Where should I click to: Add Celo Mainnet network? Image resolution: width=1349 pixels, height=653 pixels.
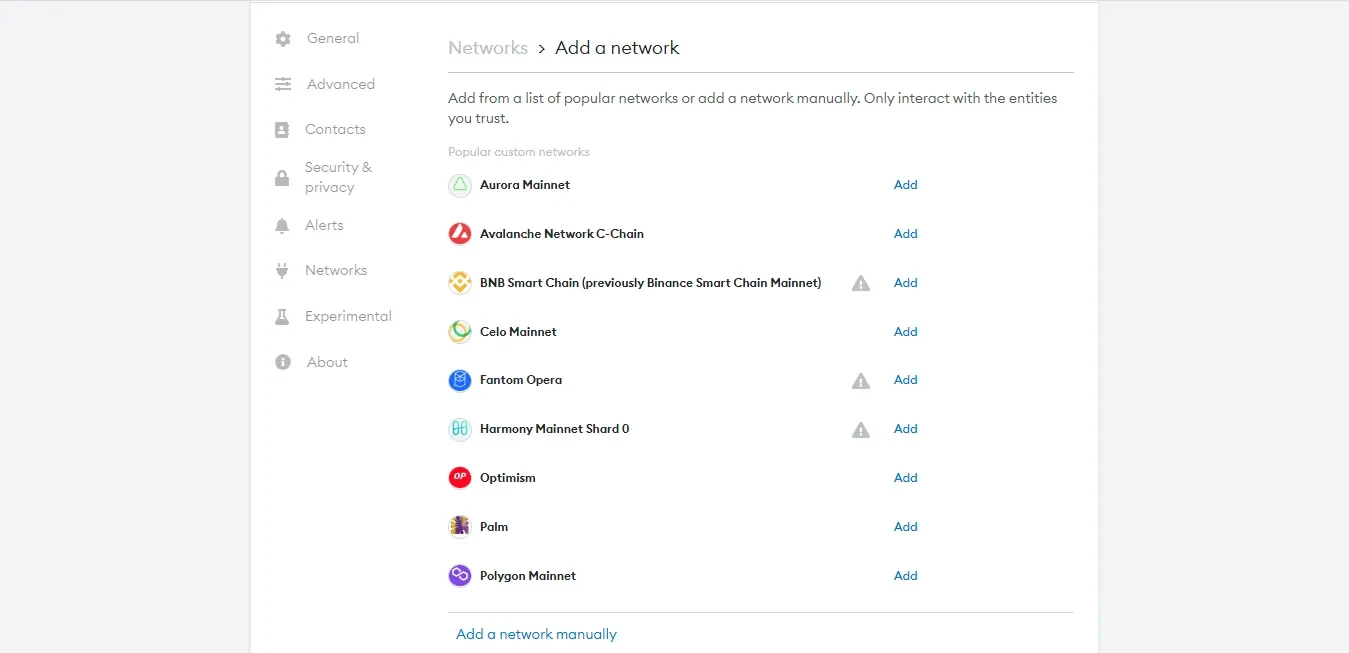[x=906, y=332]
